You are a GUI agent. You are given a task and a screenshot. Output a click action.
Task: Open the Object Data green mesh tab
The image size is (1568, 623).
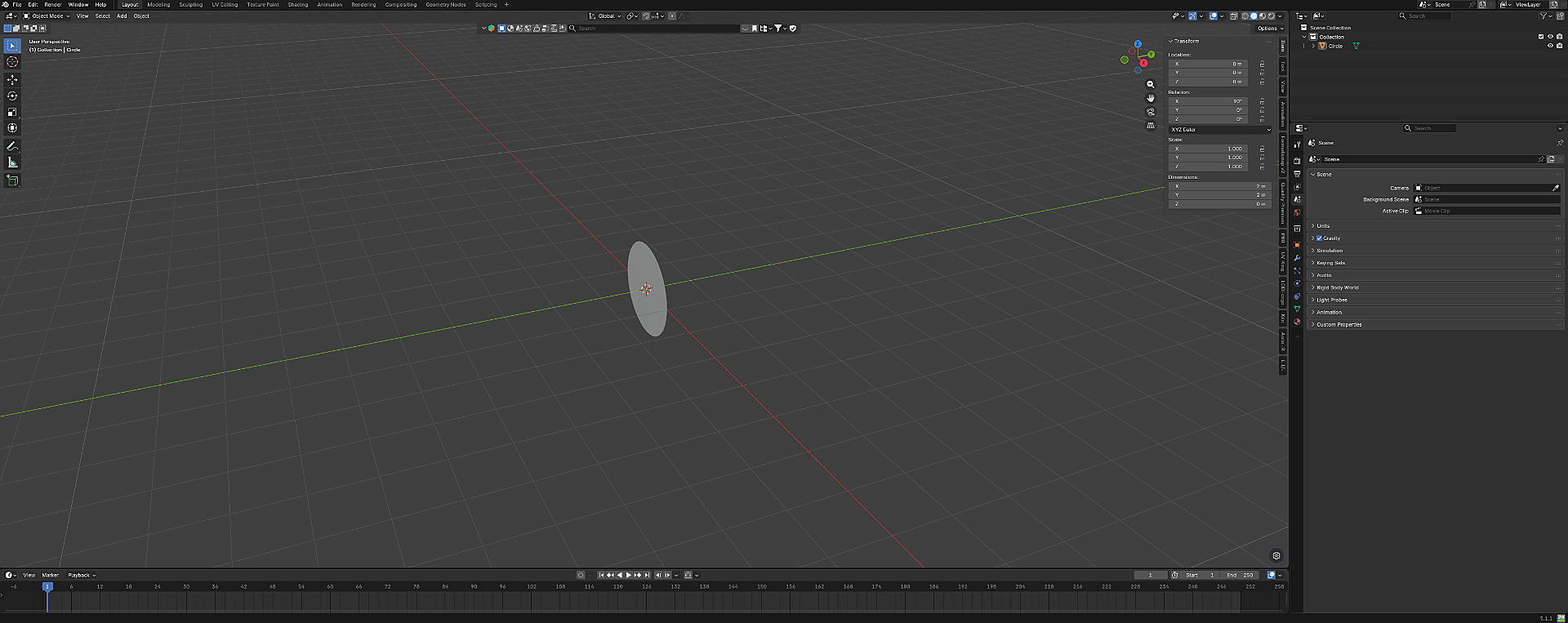coord(1297,309)
